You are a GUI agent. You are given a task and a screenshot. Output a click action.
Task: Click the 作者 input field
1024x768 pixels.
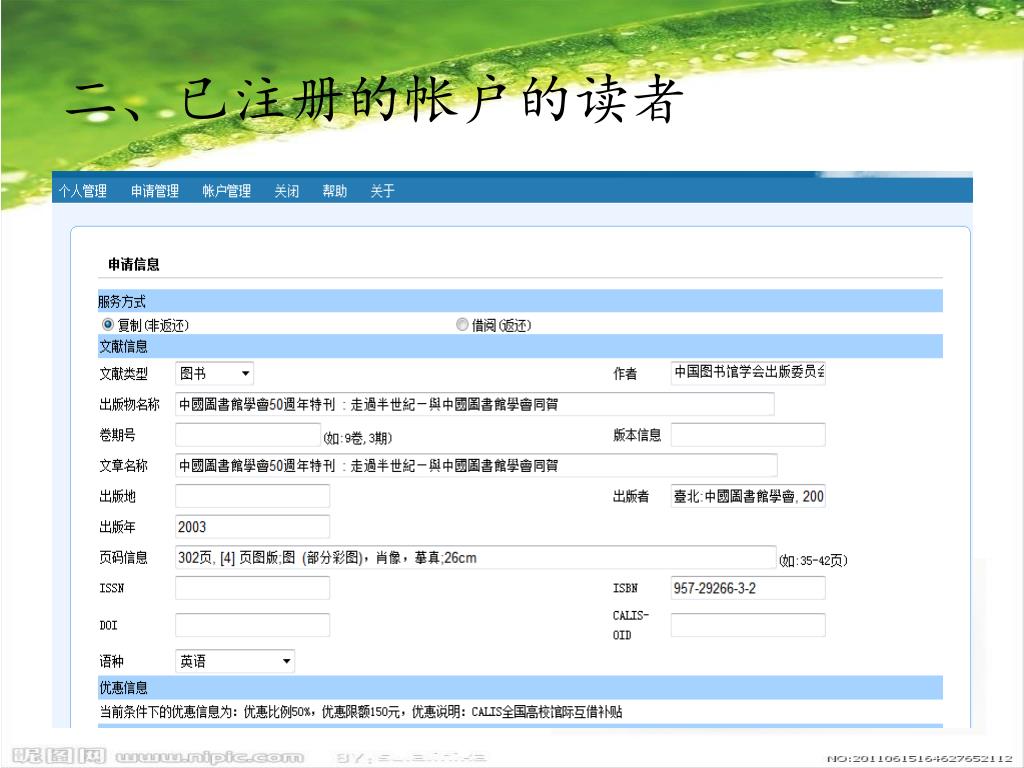tap(748, 373)
